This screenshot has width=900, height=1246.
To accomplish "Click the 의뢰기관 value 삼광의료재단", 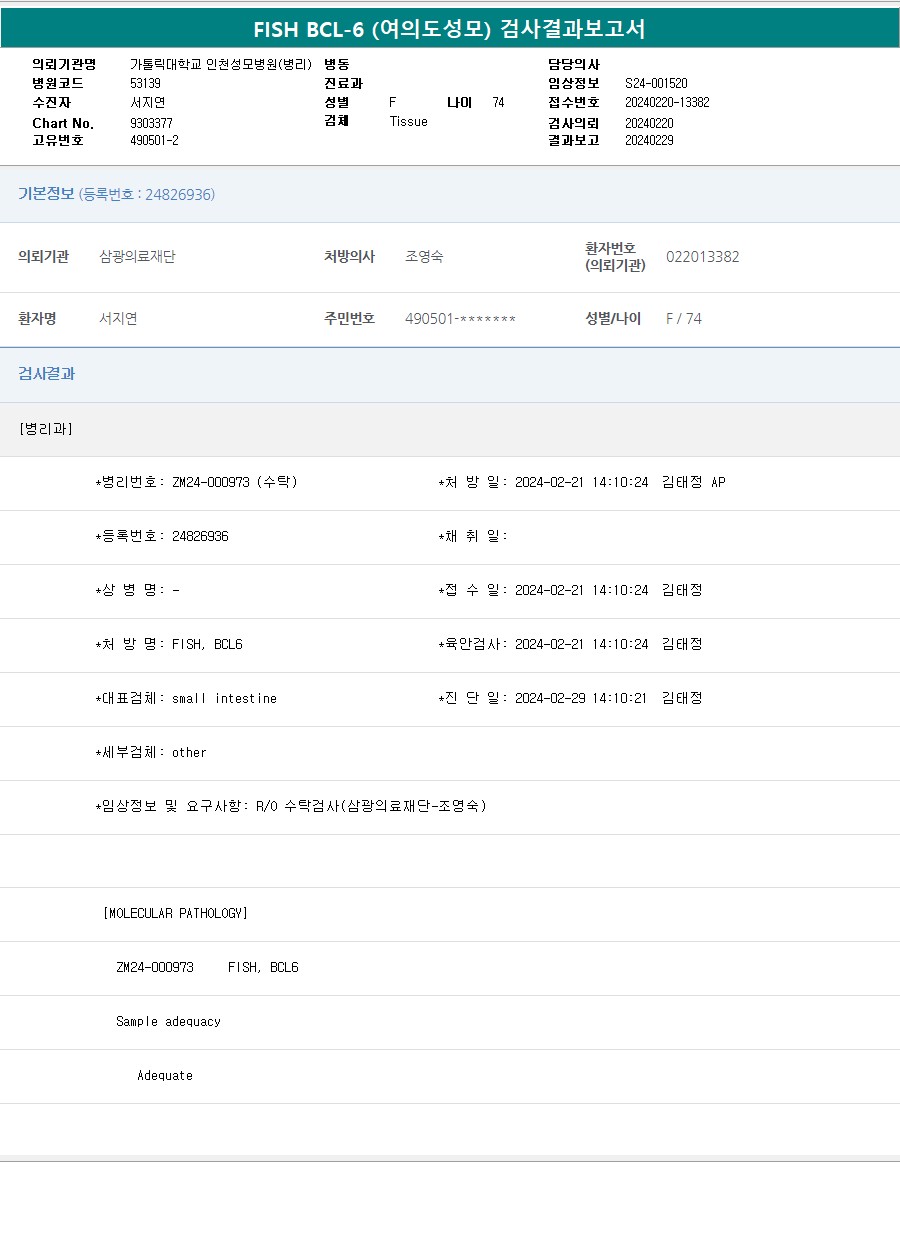I will (137, 257).
